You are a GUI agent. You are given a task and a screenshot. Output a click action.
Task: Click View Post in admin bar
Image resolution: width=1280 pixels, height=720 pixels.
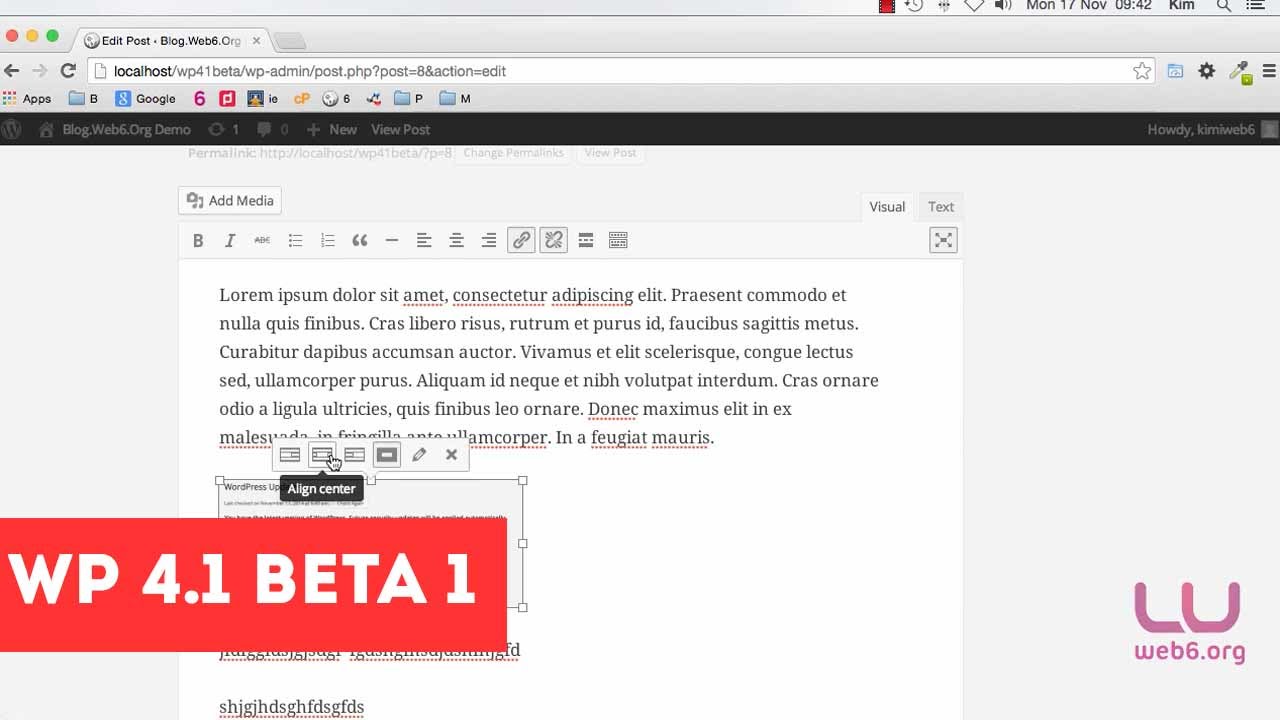pos(400,129)
